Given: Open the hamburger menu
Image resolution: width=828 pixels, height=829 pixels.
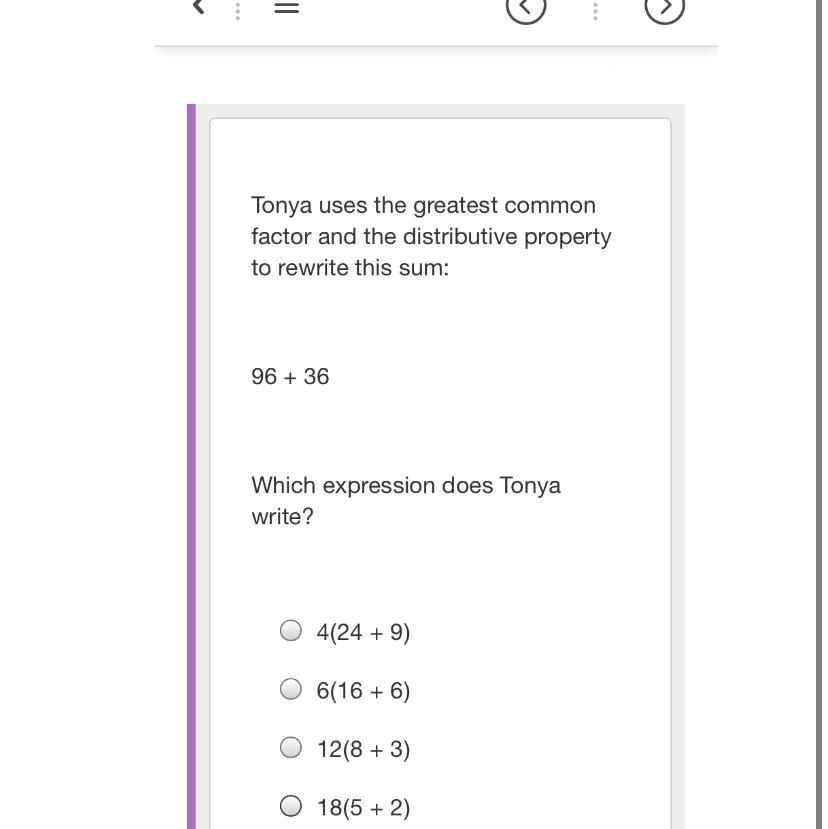Looking at the screenshot, I should coord(286,7).
